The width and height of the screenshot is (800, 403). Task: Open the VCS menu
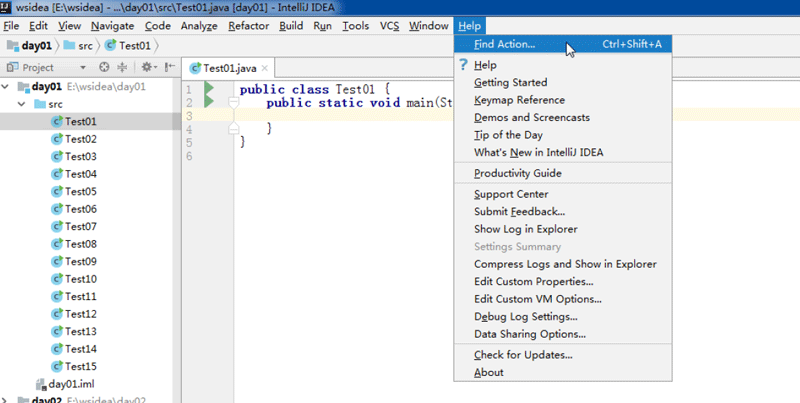389,26
